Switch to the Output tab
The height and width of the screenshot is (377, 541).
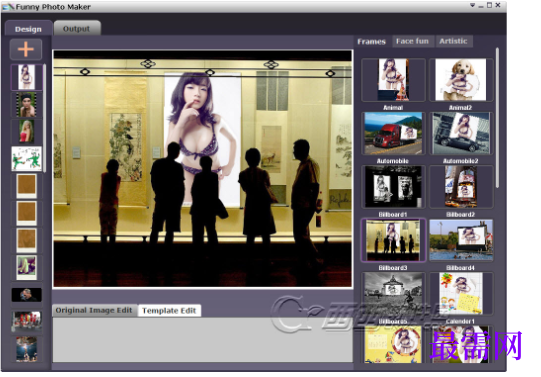coord(76,29)
